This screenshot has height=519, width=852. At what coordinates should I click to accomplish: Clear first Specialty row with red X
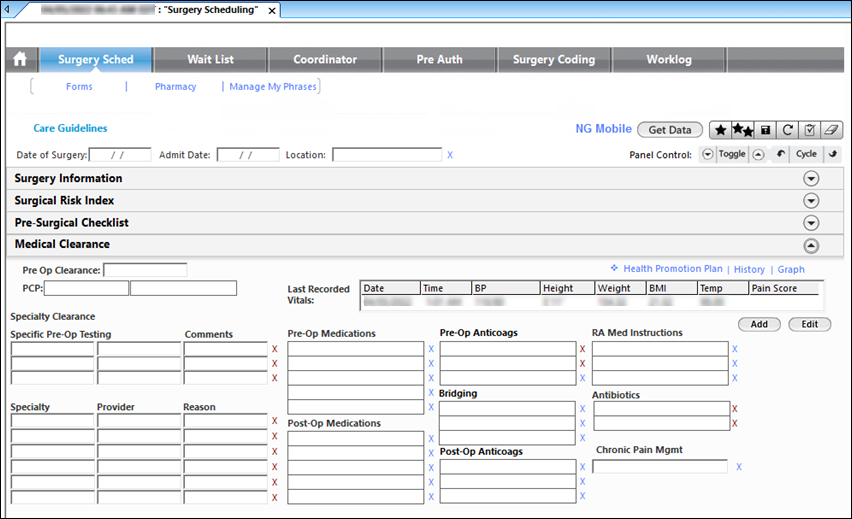click(x=274, y=421)
